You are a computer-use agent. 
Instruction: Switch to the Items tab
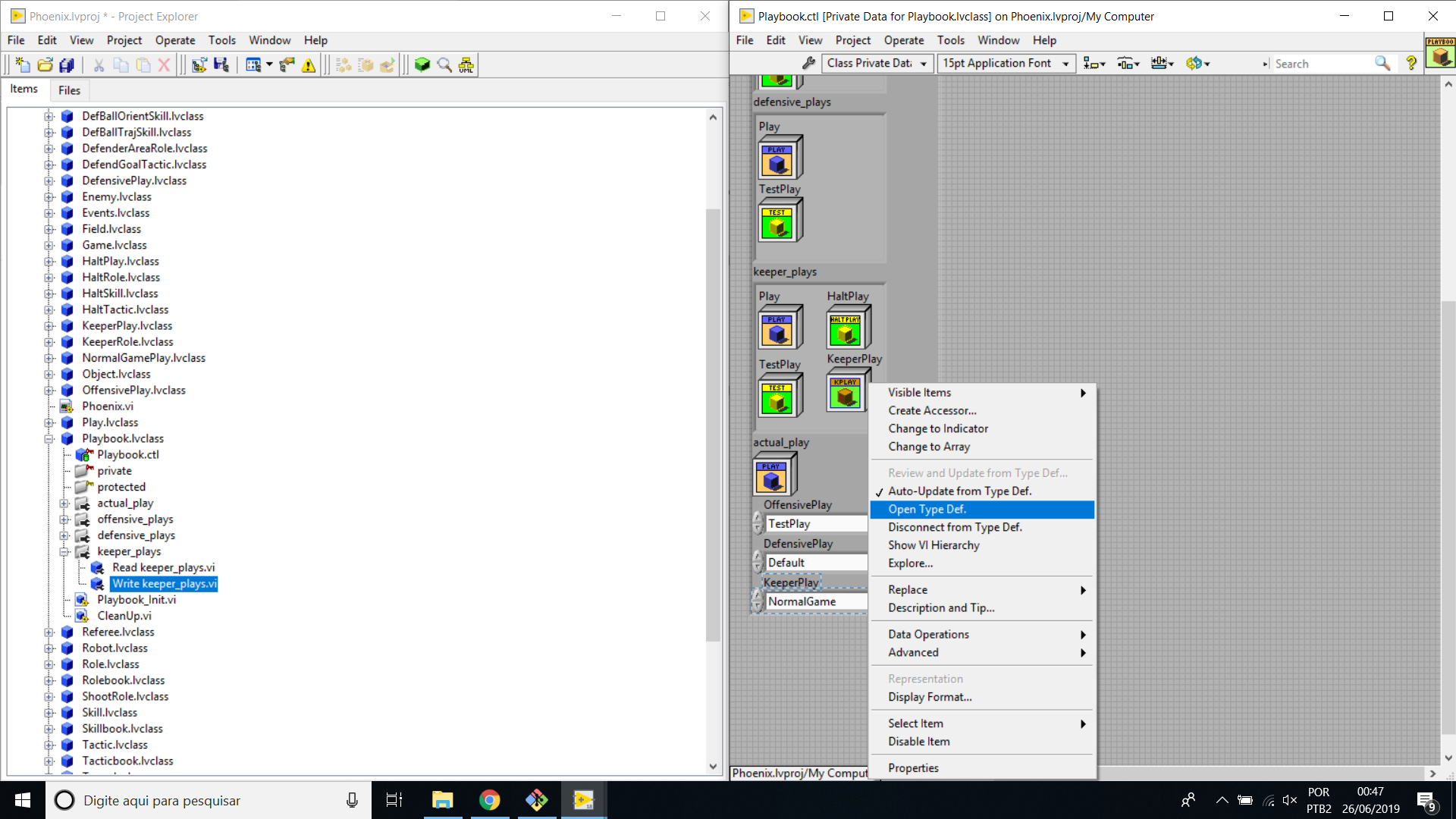tap(24, 89)
